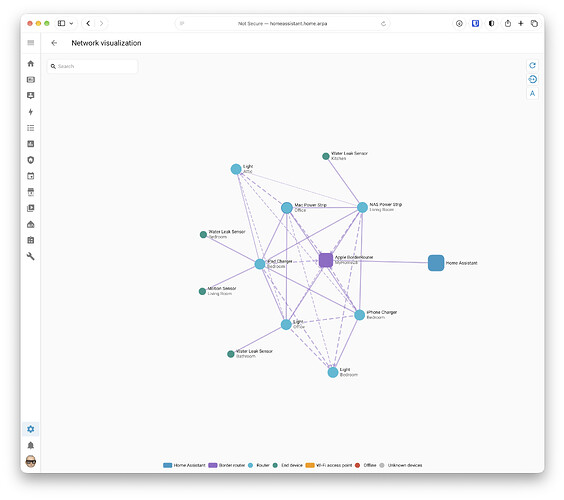Open the Bitwarden extension icon in Safari
Image resolution: width=564 pixels, height=500 pixels.
pos(475,24)
